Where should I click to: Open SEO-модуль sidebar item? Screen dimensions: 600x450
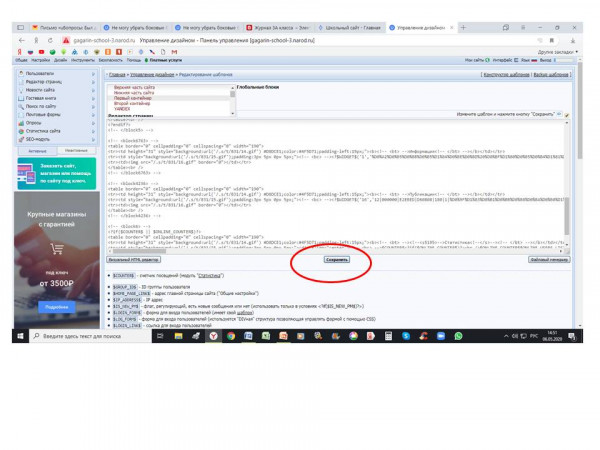pyautogui.click(x=38, y=139)
